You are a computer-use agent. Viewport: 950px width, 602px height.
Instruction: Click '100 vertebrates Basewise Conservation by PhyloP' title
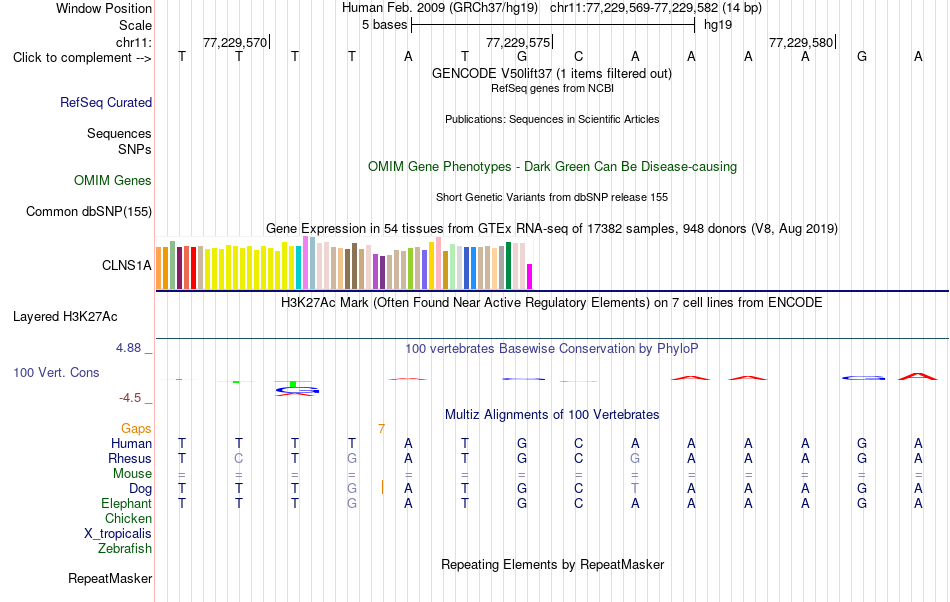tap(552, 348)
